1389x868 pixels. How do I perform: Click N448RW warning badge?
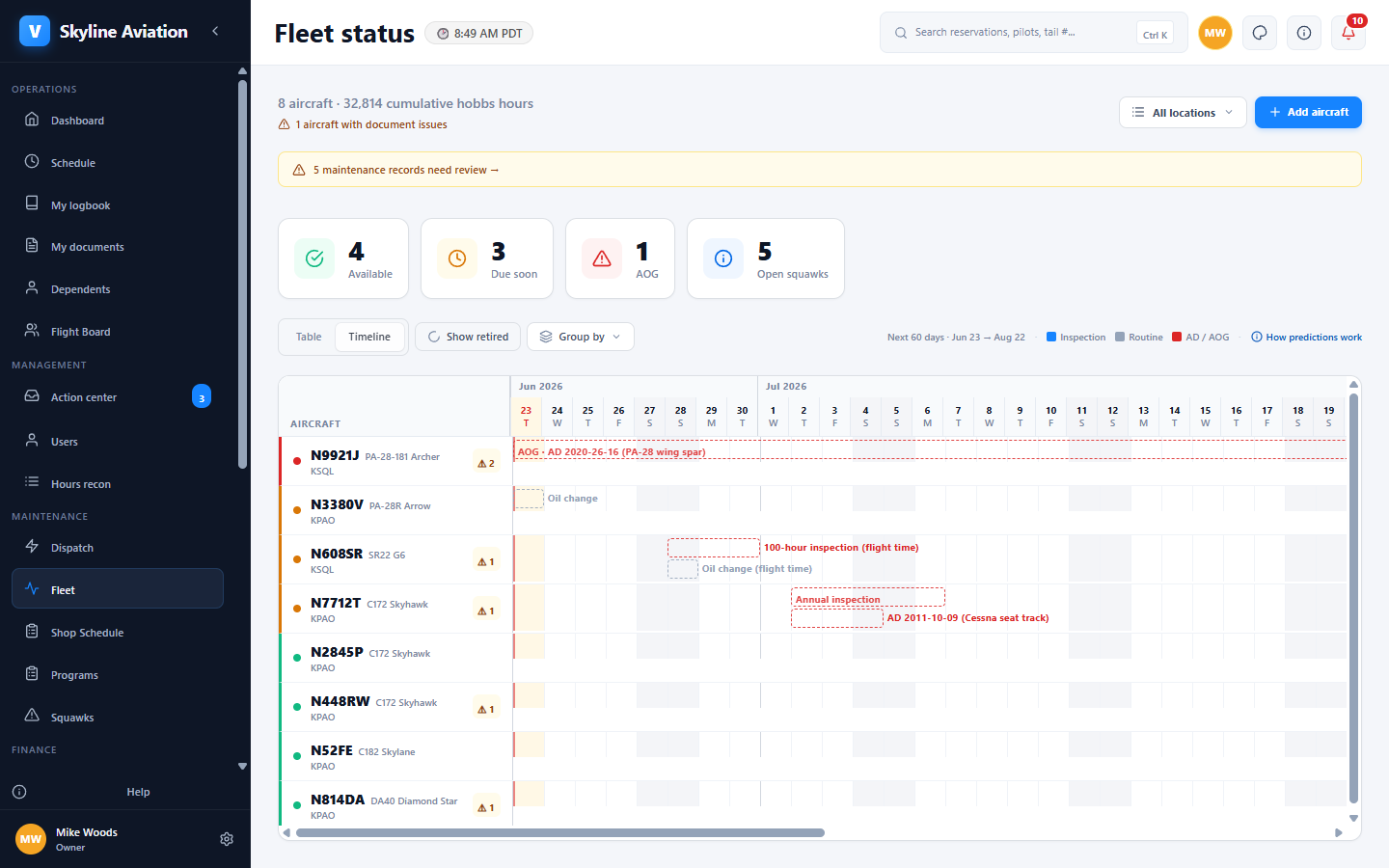[x=486, y=709]
